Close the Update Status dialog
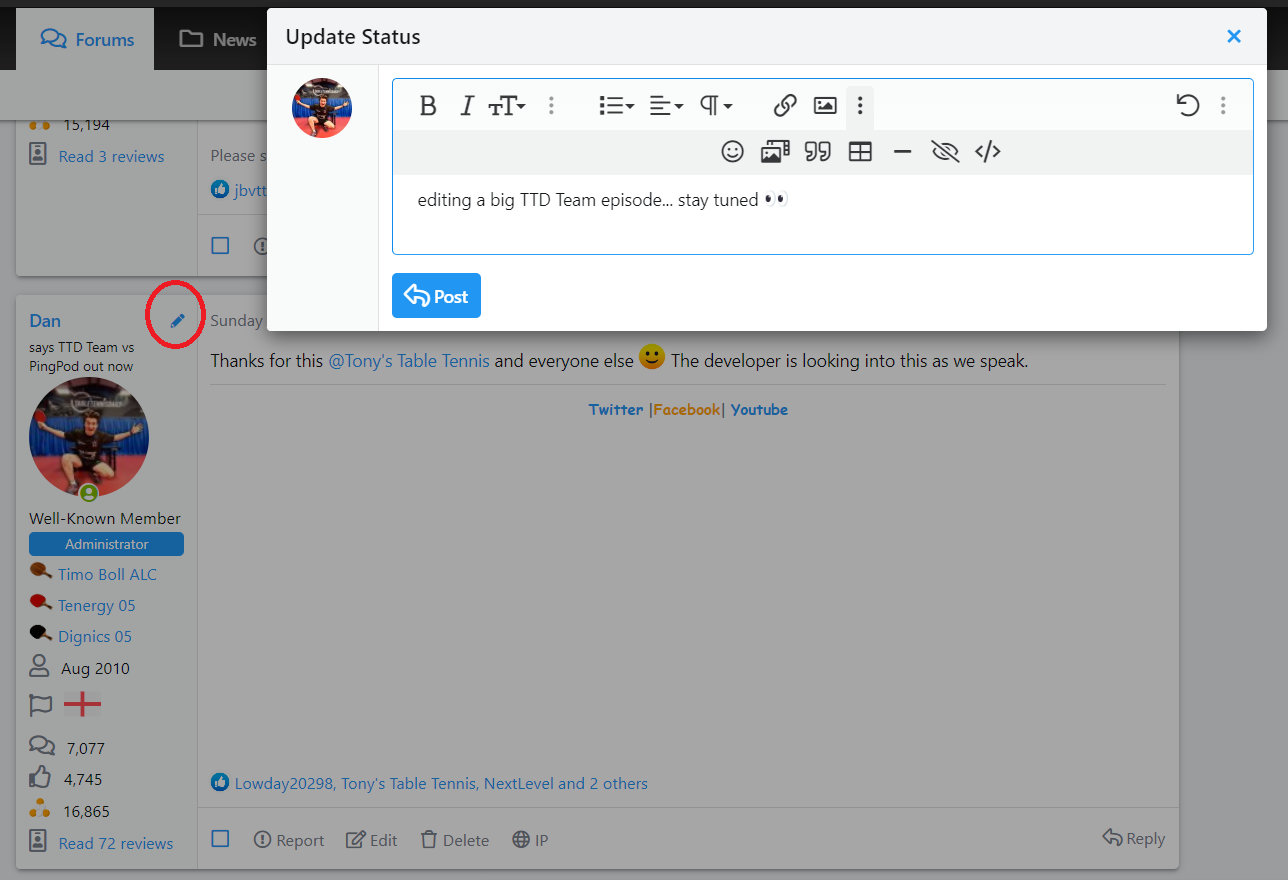This screenshot has width=1288, height=880. (1234, 36)
